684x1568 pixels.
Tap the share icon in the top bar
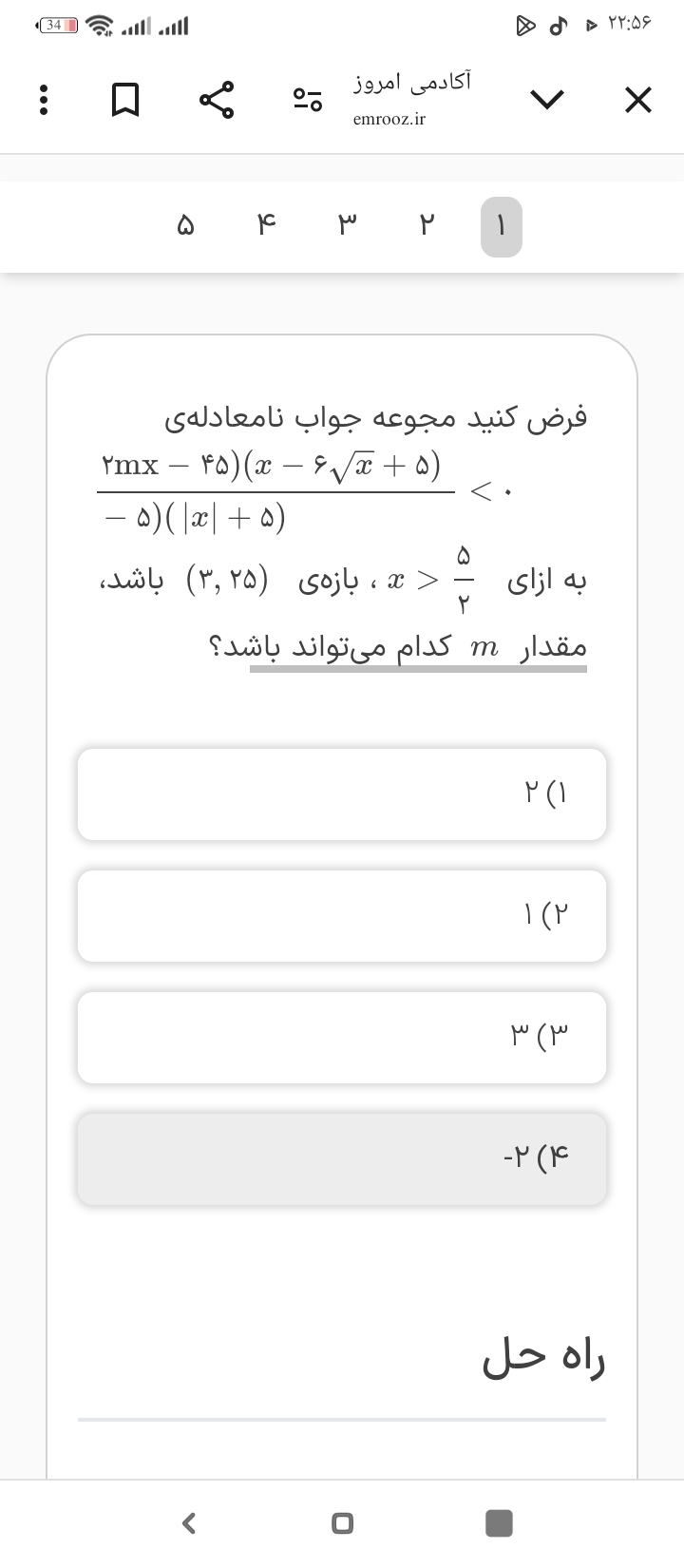click(217, 100)
